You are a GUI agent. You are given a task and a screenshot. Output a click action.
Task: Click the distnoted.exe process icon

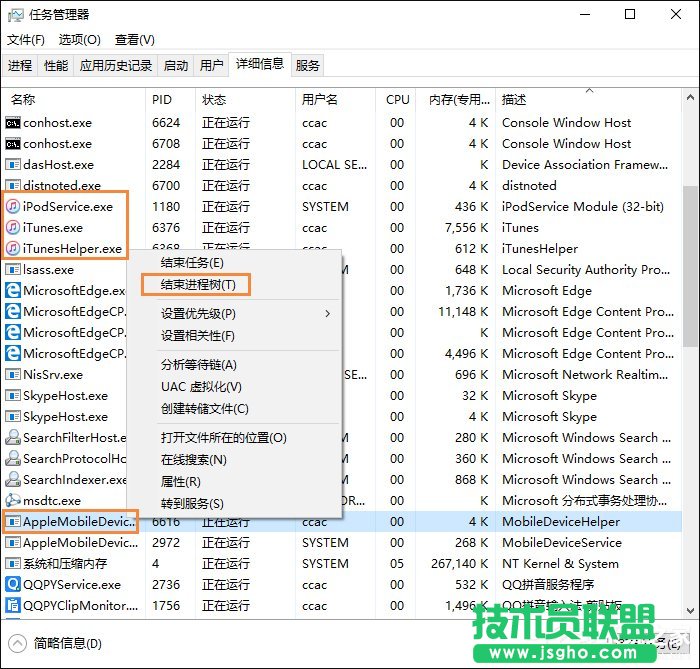click(x=12, y=185)
